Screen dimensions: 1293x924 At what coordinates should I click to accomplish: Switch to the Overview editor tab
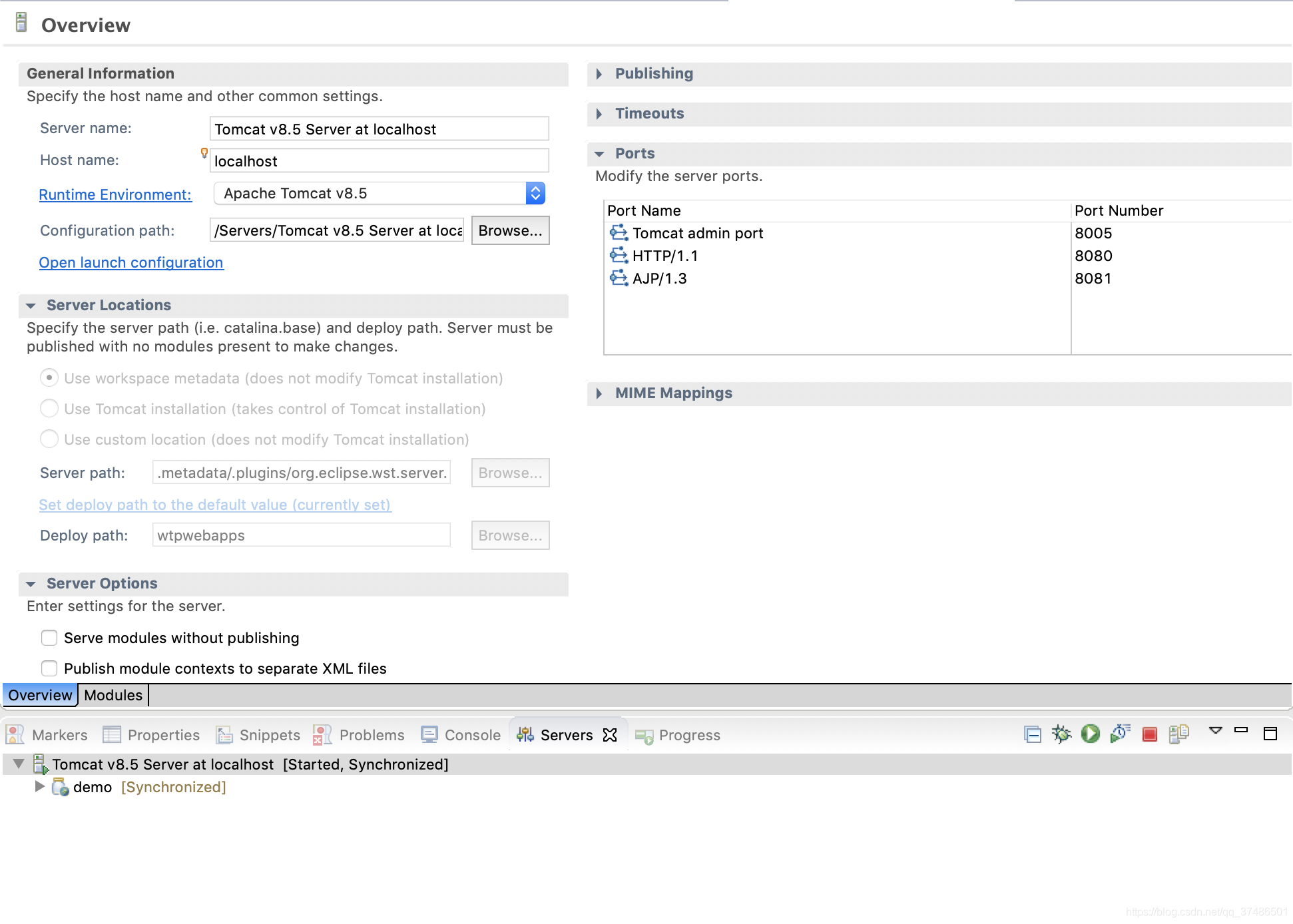pyautogui.click(x=40, y=695)
